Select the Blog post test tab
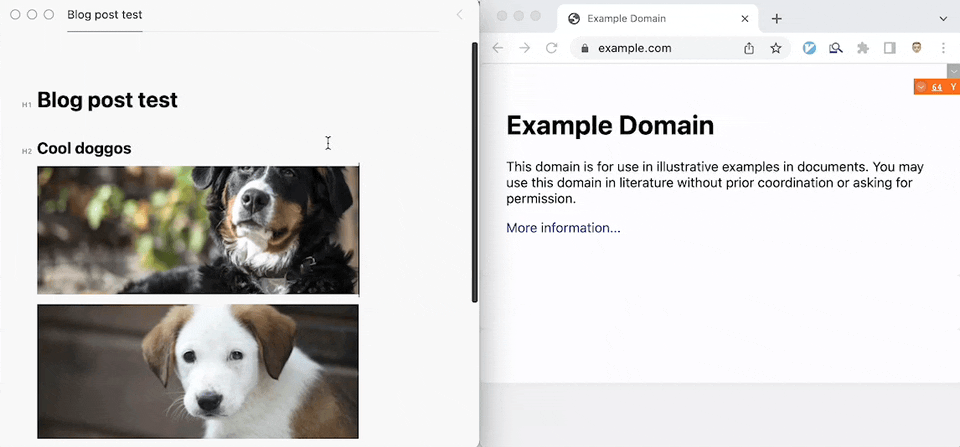Viewport: 960px width, 447px height. (x=104, y=15)
